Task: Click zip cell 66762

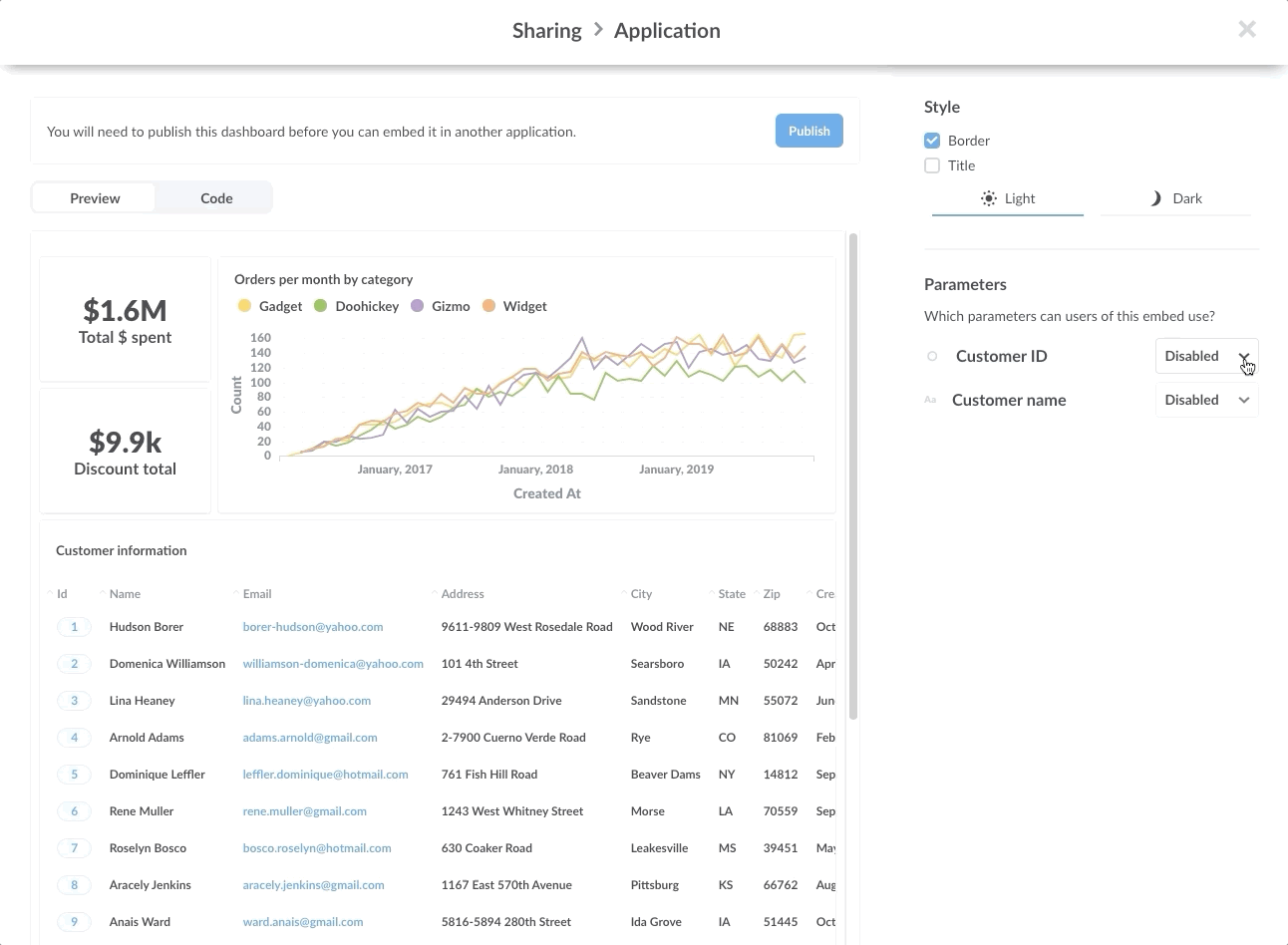Action: pyautogui.click(x=781, y=885)
